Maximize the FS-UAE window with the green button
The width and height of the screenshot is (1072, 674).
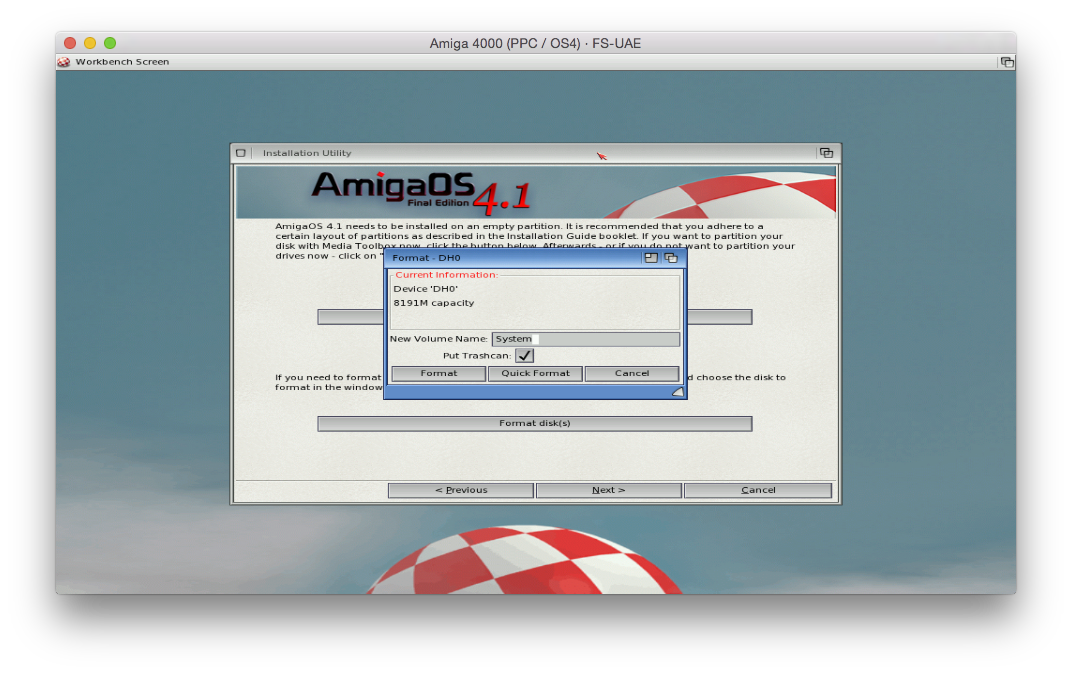(109, 43)
